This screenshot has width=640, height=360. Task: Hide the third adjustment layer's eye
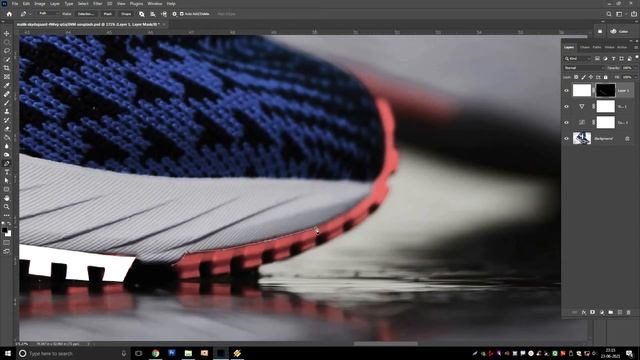[567, 122]
